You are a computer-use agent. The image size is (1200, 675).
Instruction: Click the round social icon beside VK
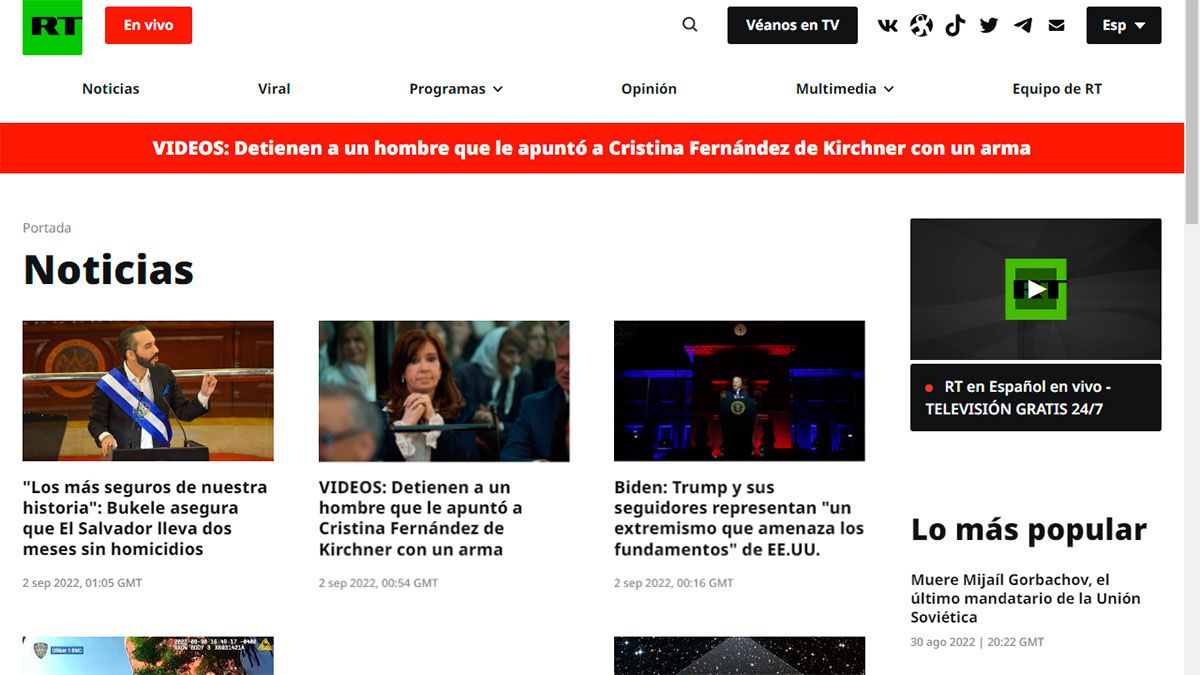pos(921,26)
